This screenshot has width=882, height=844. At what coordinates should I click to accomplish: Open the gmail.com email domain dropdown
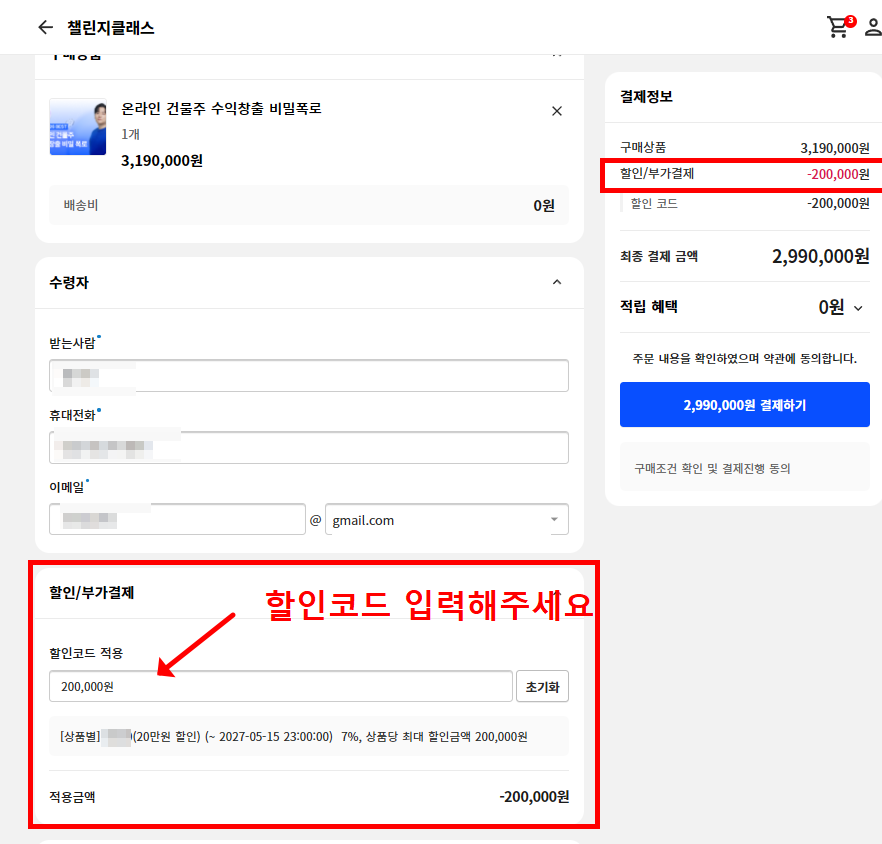447,519
